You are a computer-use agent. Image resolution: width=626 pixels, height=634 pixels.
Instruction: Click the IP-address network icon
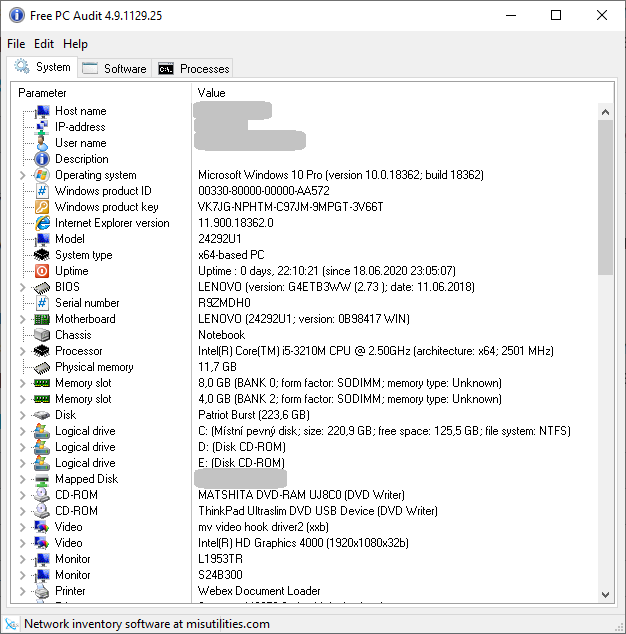42,127
